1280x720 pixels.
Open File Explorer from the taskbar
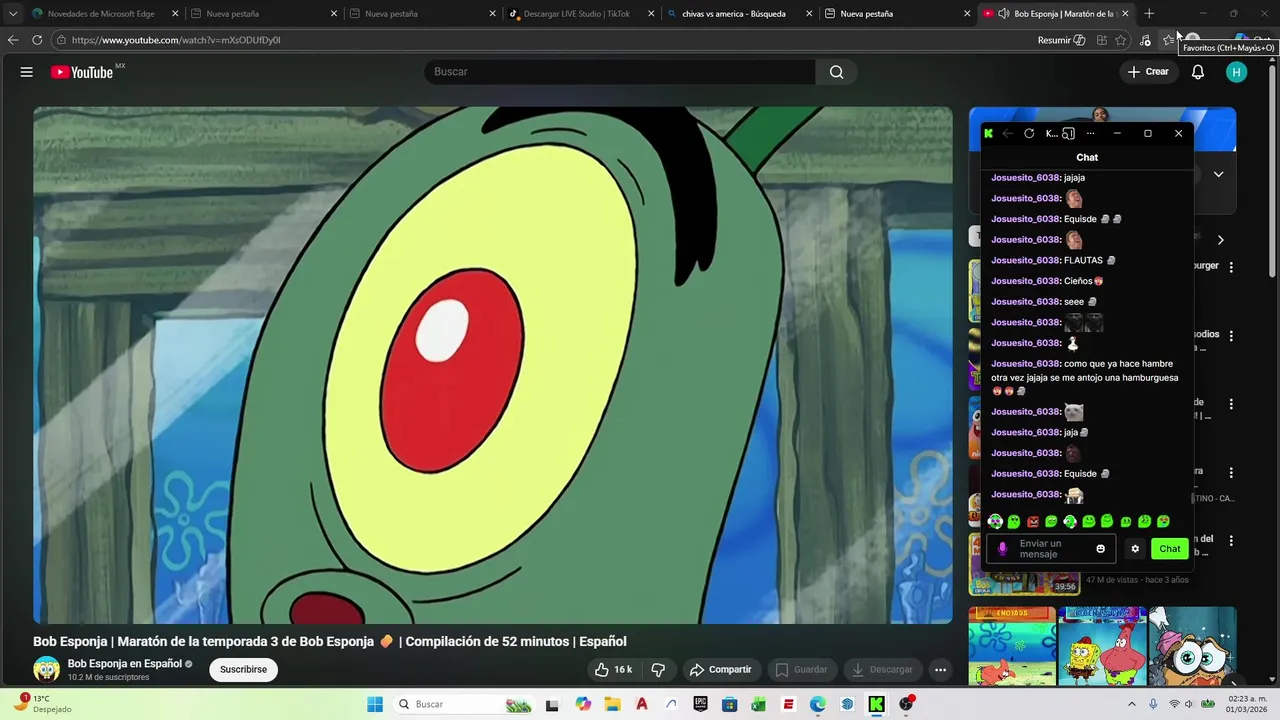click(x=611, y=704)
